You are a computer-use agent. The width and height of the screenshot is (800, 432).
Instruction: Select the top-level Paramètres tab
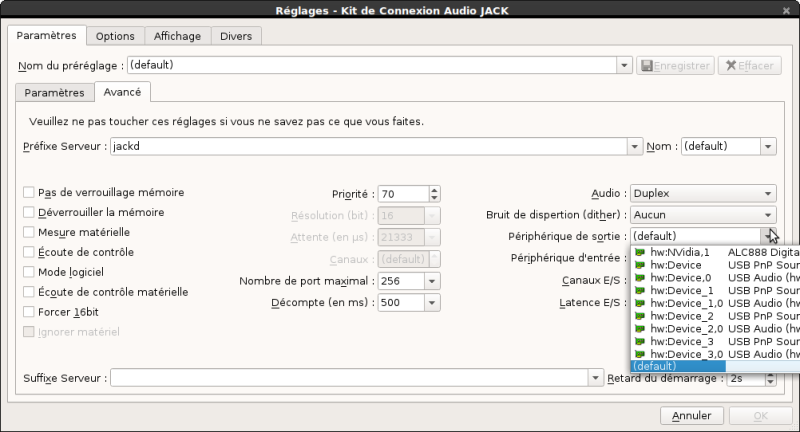[x=46, y=35]
